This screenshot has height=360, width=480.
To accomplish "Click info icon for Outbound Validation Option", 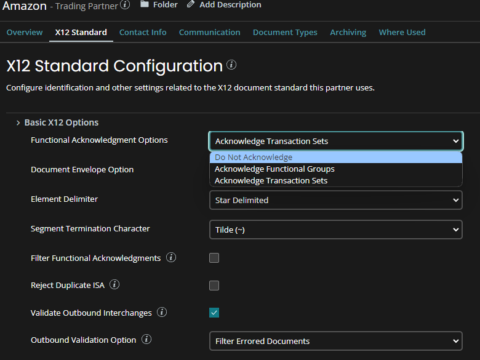I will pos(146,339).
